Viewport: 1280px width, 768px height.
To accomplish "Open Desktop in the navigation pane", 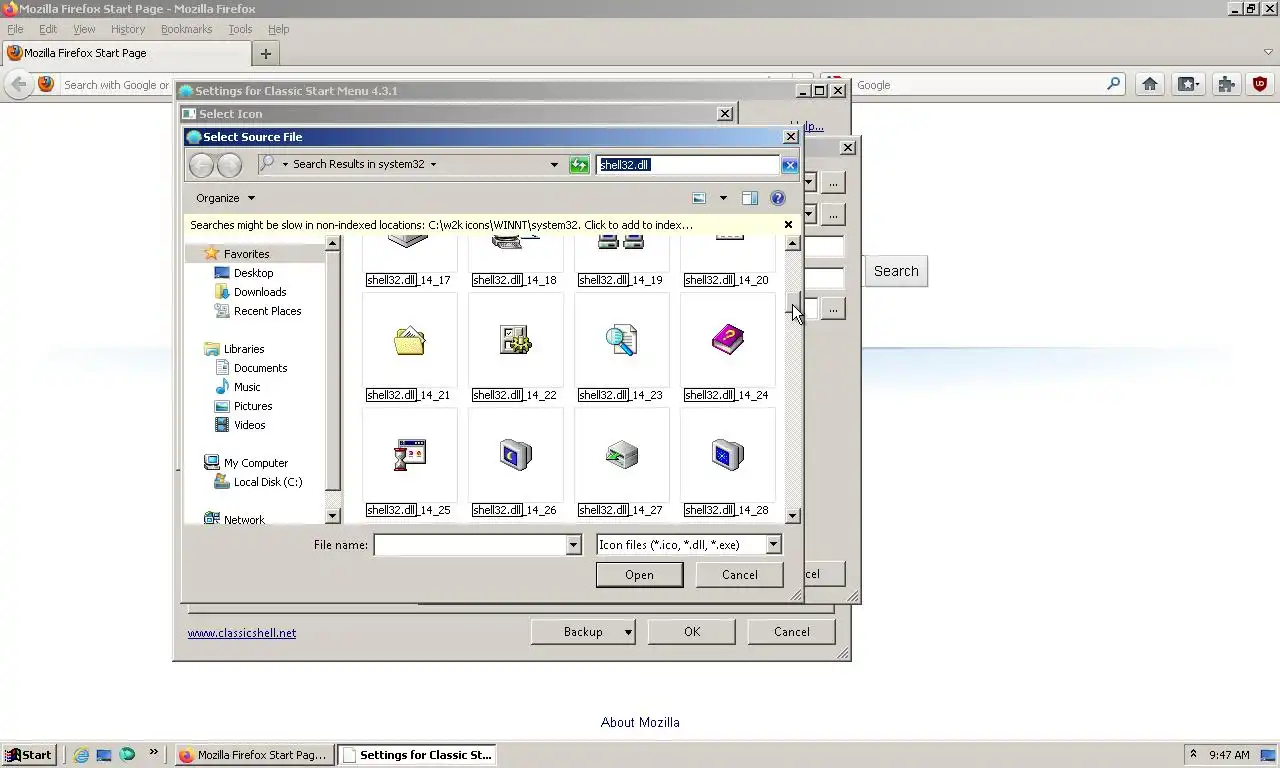I will (x=253, y=273).
